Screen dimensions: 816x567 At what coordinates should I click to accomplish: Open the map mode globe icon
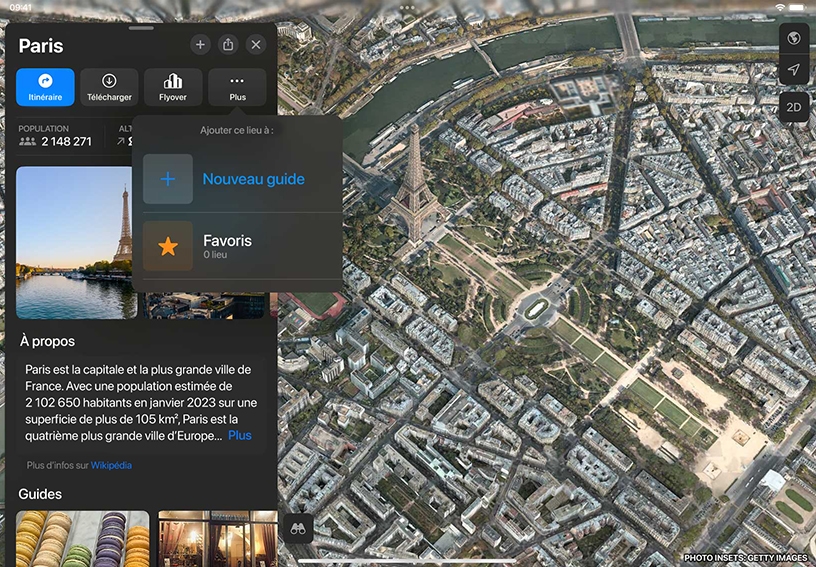pyautogui.click(x=794, y=38)
